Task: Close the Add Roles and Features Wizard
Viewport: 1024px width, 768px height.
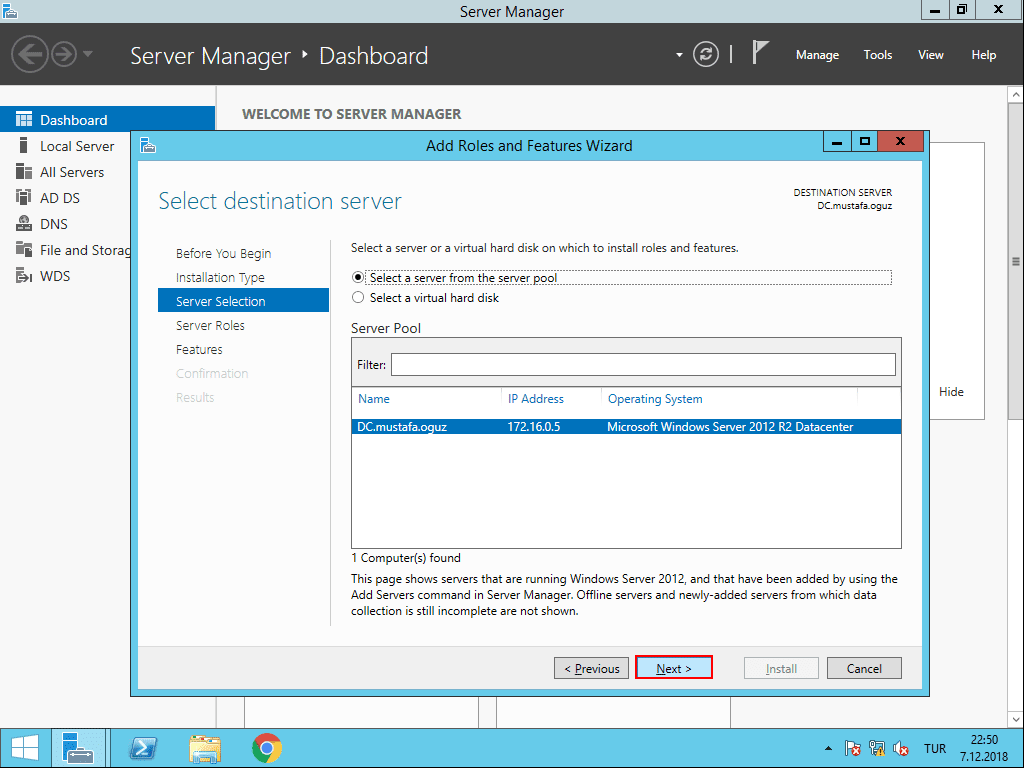Action: [x=900, y=141]
